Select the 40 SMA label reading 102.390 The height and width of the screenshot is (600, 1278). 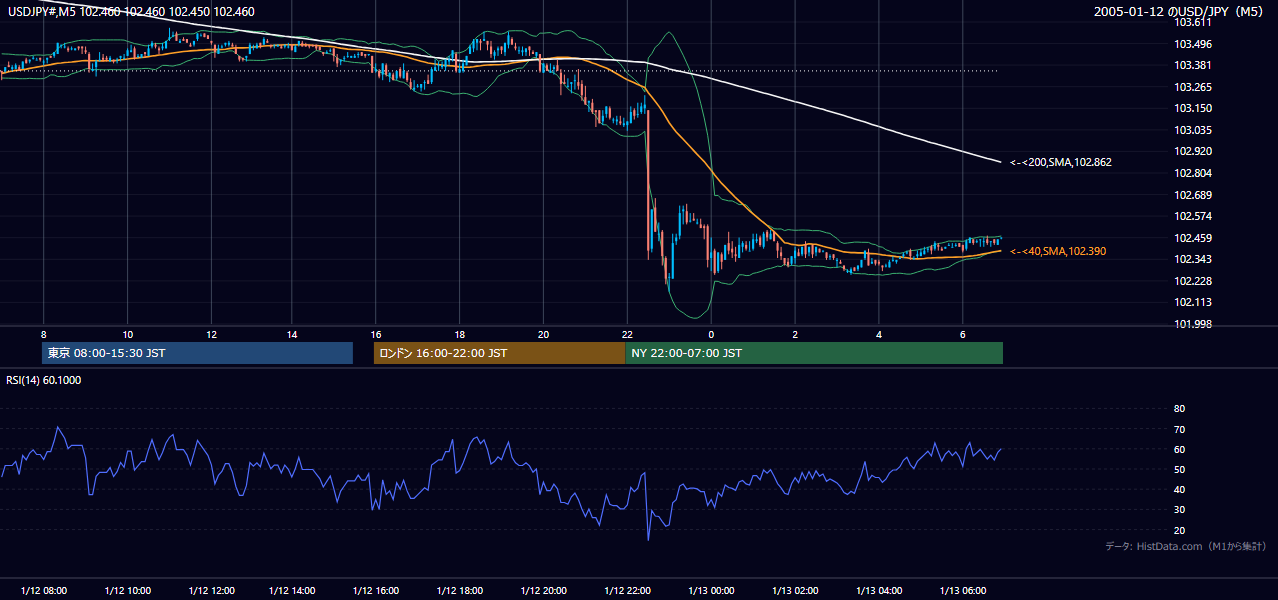(x=1058, y=251)
